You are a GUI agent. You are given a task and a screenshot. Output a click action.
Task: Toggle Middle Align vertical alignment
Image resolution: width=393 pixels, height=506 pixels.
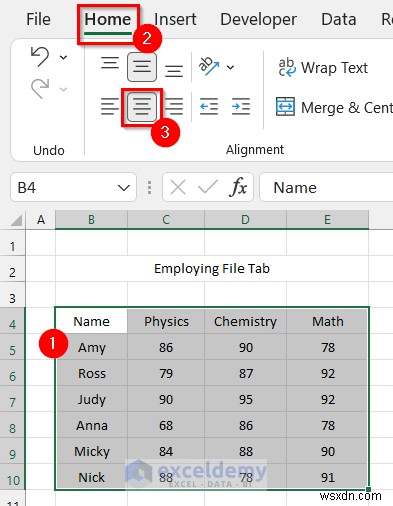click(x=142, y=67)
